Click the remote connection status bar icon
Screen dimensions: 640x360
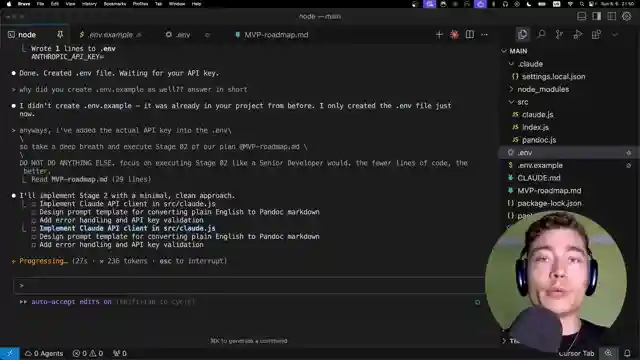click(9, 353)
